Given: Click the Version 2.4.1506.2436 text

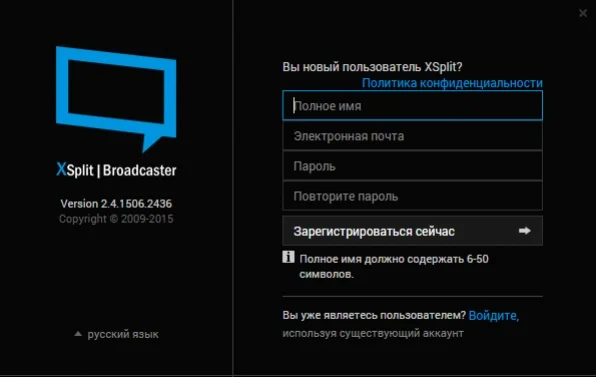Looking at the screenshot, I should 116,204.
